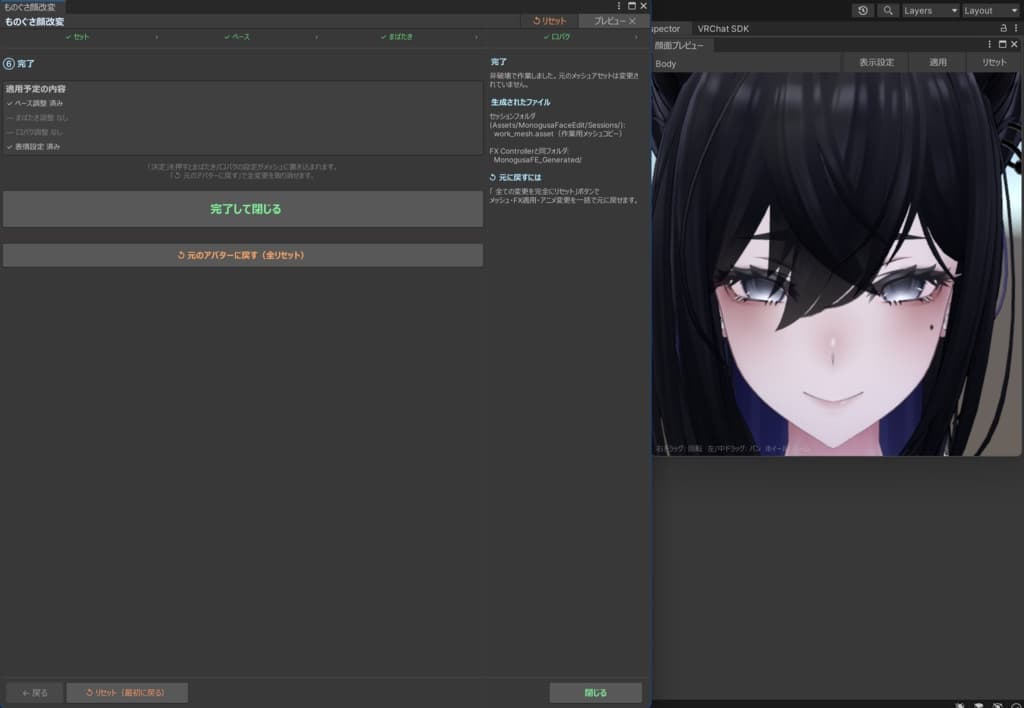The height and width of the screenshot is (708, 1024).
Task: Close the プレビュー tab with its X
Action: pyautogui.click(x=632, y=21)
